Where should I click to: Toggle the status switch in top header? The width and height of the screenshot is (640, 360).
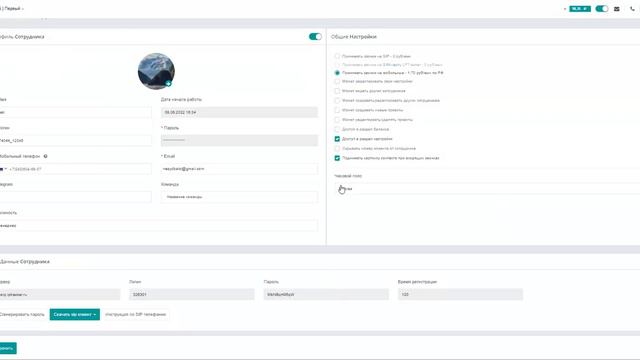(x=602, y=9)
